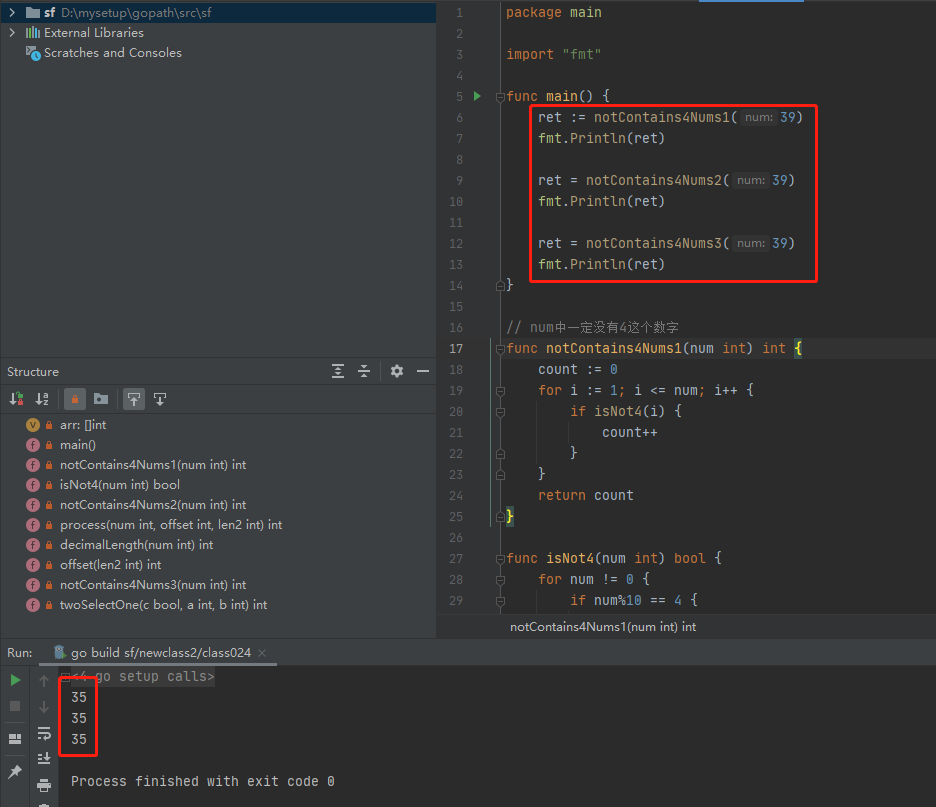Image resolution: width=936 pixels, height=807 pixels.
Task: Select twoSelectOne function in Structure
Action: [x=164, y=605]
